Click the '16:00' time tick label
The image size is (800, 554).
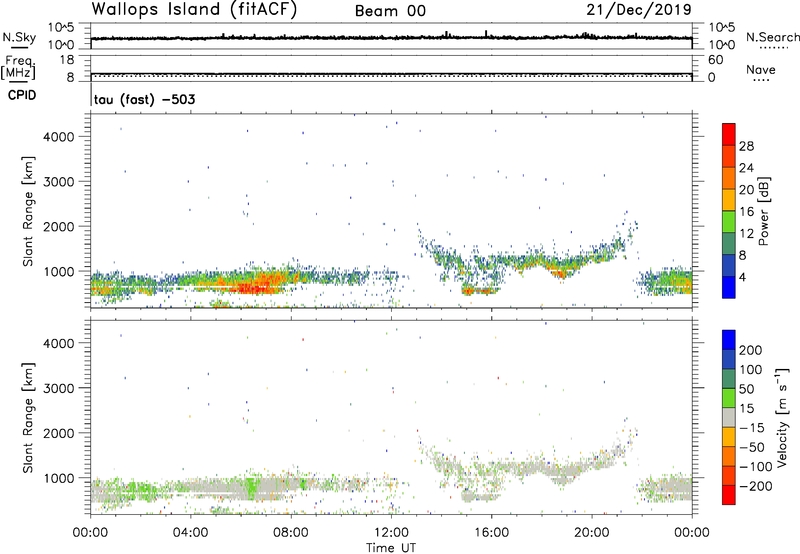pyautogui.click(x=491, y=533)
